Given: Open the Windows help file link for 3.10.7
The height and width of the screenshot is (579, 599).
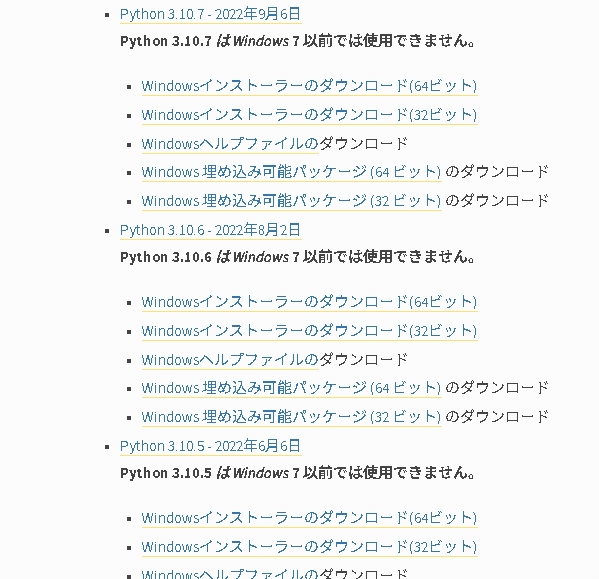Looking at the screenshot, I should [x=230, y=144].
